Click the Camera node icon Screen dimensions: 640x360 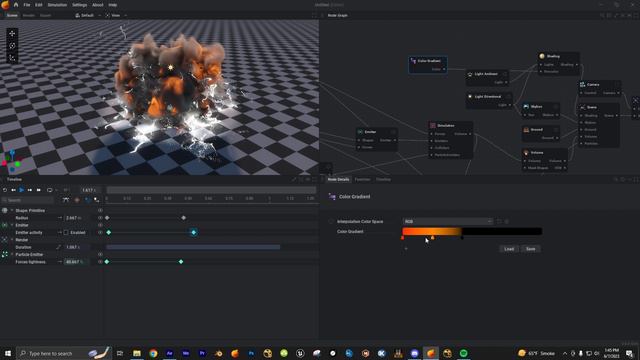coord(583,84)
